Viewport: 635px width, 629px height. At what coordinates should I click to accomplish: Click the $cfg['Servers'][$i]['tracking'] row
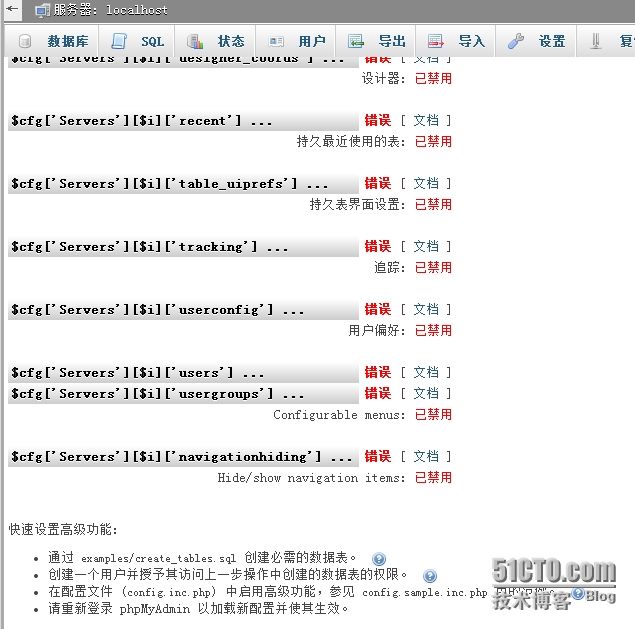pyautogui.click(x=183, y=247)
